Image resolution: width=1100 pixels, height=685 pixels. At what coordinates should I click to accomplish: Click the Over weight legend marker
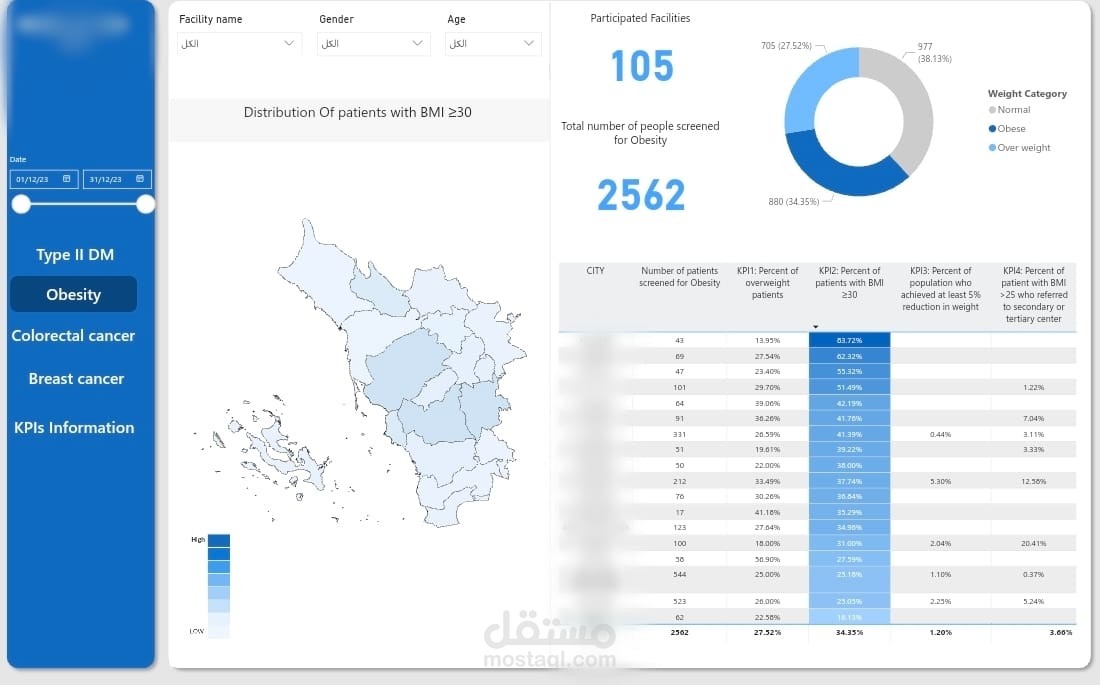(992, 147)
